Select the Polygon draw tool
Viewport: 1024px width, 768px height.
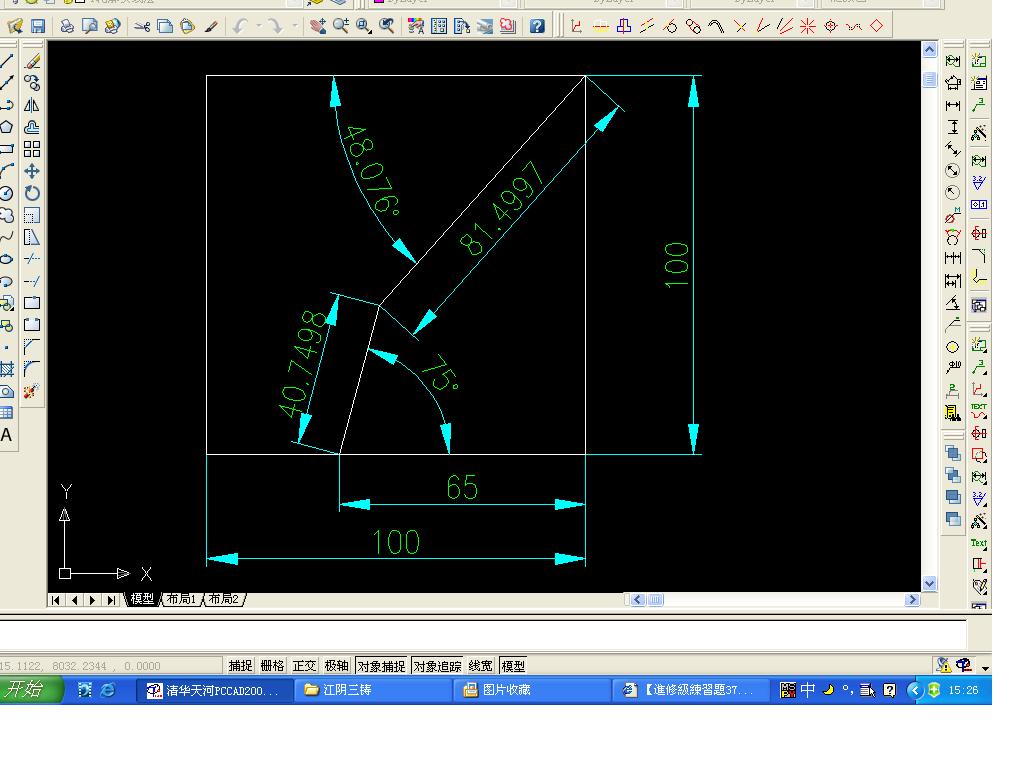point(7,127)
